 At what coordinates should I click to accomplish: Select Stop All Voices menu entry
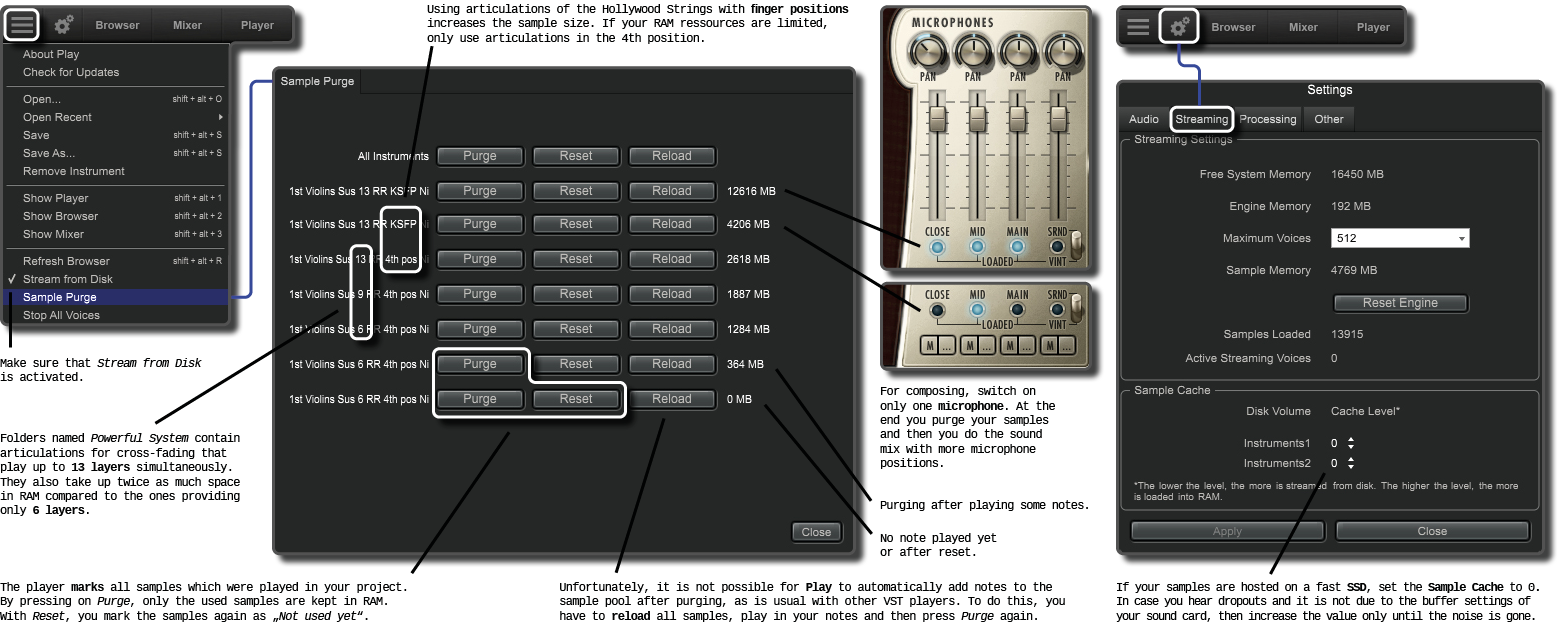coord(117,315)
